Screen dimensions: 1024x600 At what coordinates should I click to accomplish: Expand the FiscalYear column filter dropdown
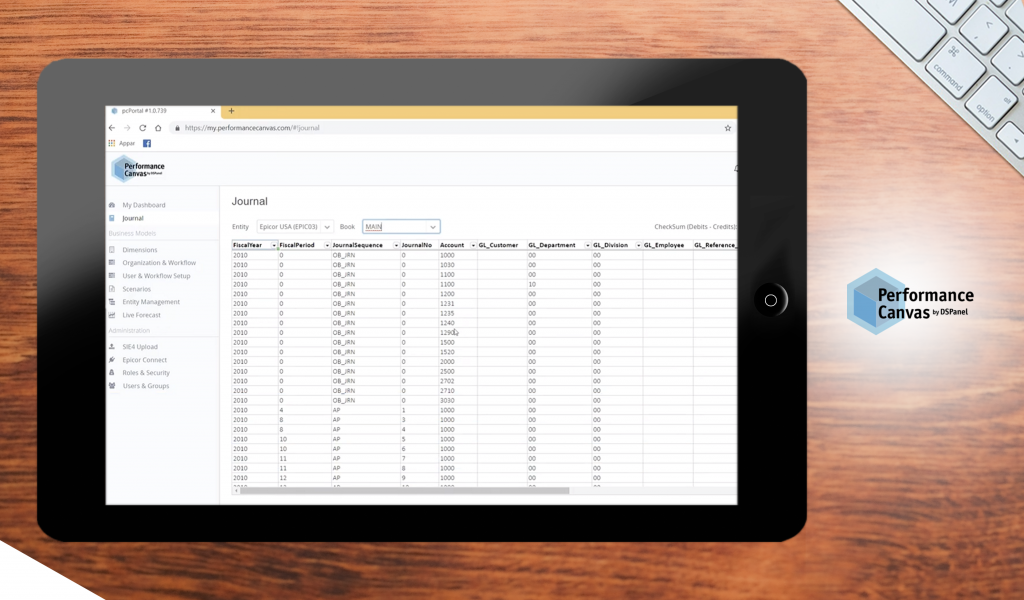(x=272, y=244)
